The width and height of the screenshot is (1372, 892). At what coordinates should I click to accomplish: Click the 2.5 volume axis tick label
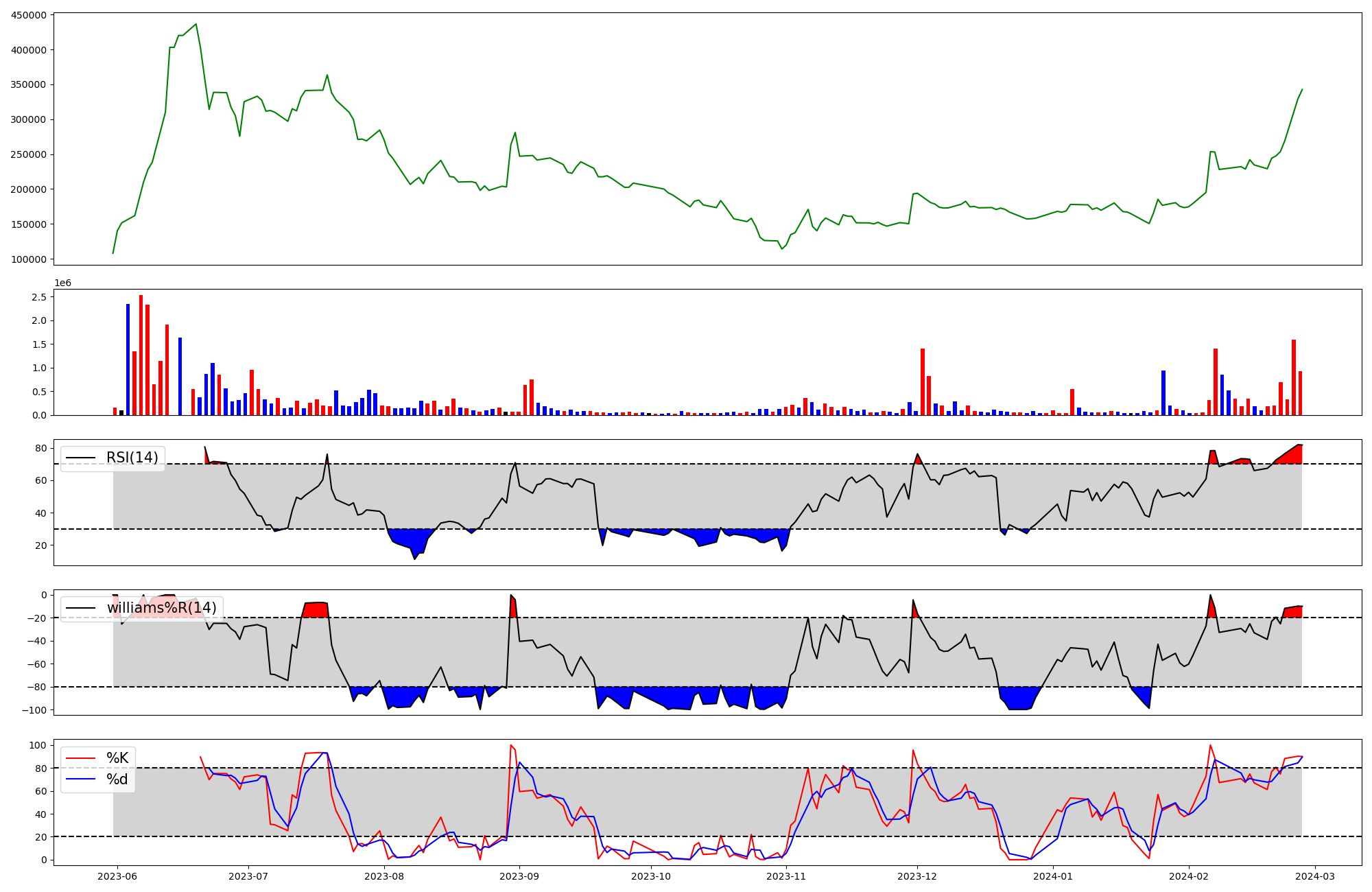point(39,297)
